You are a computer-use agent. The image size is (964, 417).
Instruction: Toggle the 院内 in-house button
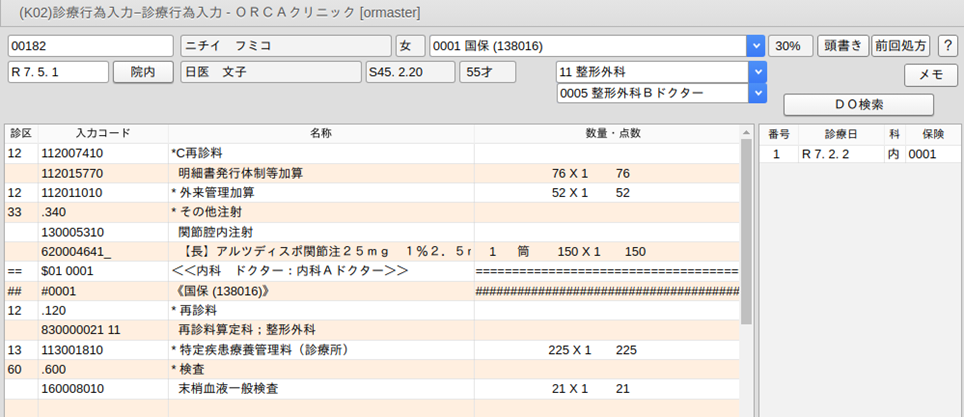click(x=143, y=72)
